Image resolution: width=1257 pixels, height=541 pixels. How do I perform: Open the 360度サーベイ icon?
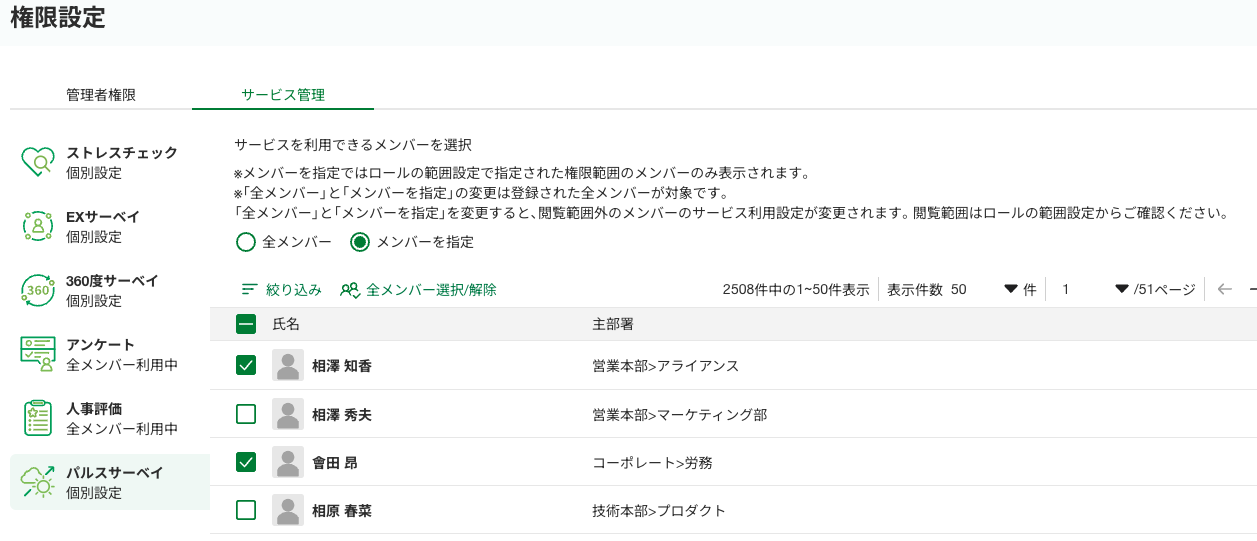(38, 290)
